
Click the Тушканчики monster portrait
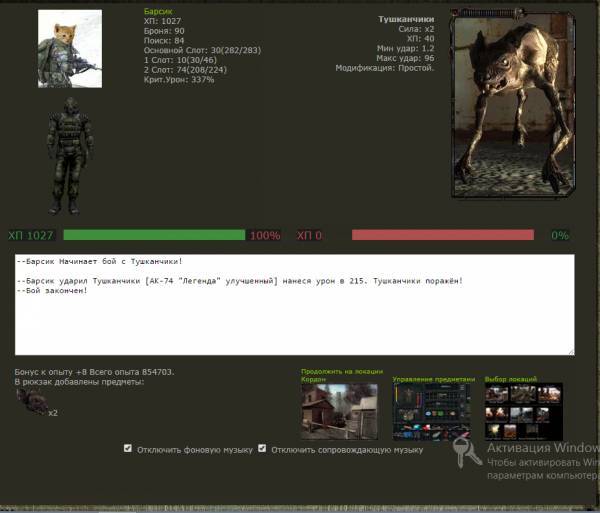click(x=513, y=103)
